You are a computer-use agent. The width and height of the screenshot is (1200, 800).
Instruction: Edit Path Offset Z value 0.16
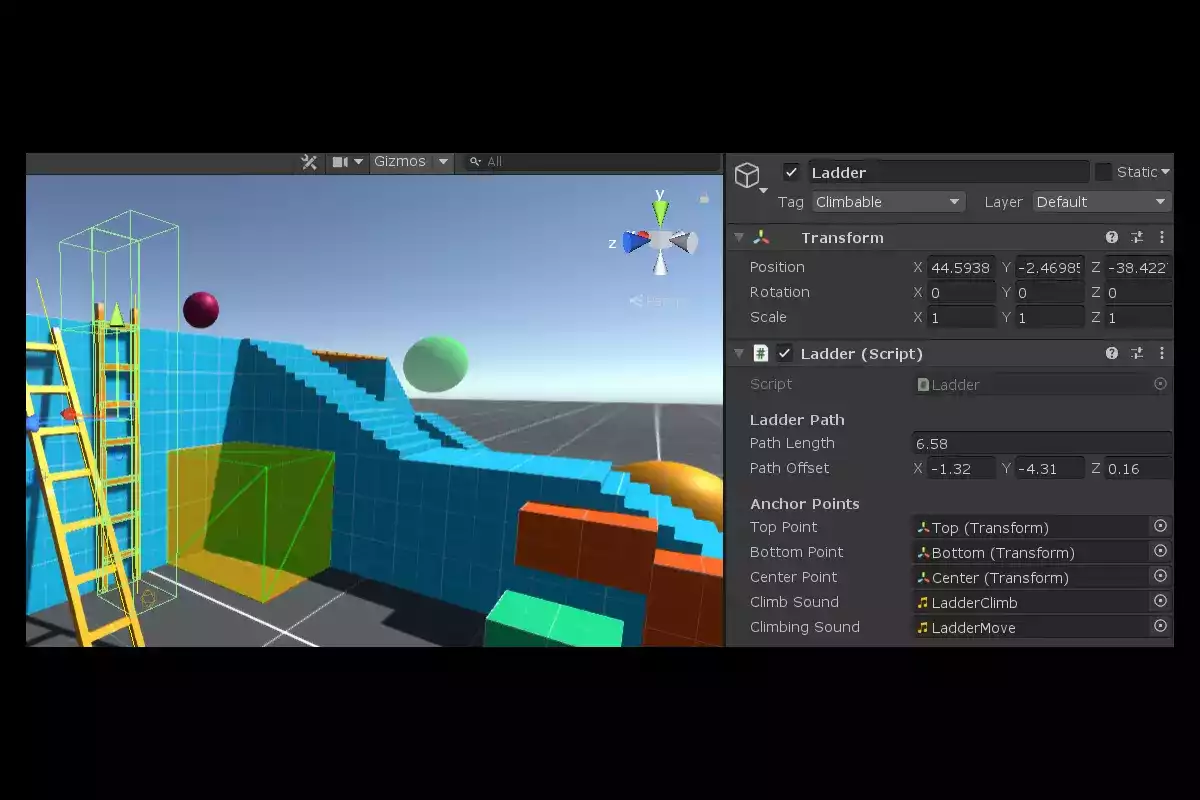click(x=1139, y=468)
